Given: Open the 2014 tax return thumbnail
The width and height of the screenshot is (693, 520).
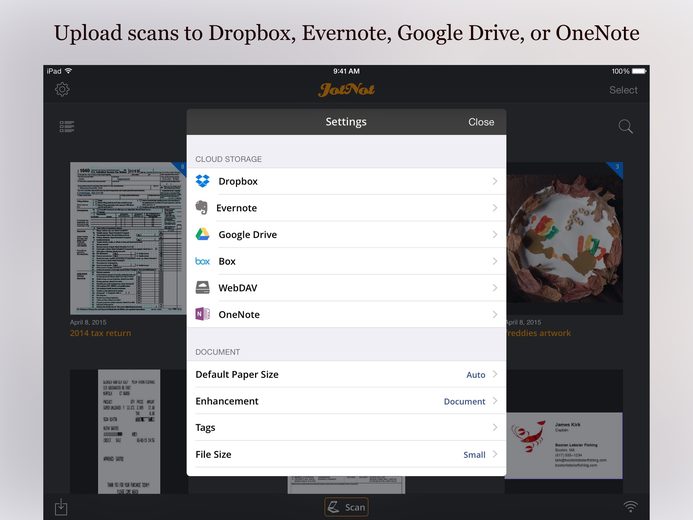Looking at the screenshot, I should (x=128, y=238).
